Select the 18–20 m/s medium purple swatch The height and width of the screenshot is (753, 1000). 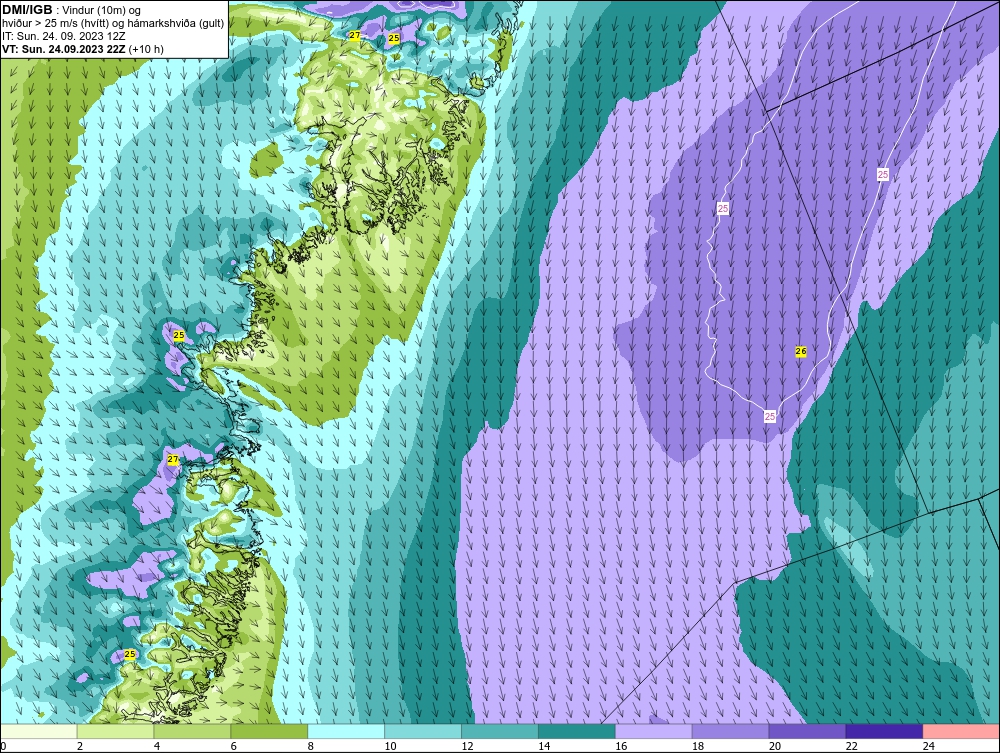point(730,731)
